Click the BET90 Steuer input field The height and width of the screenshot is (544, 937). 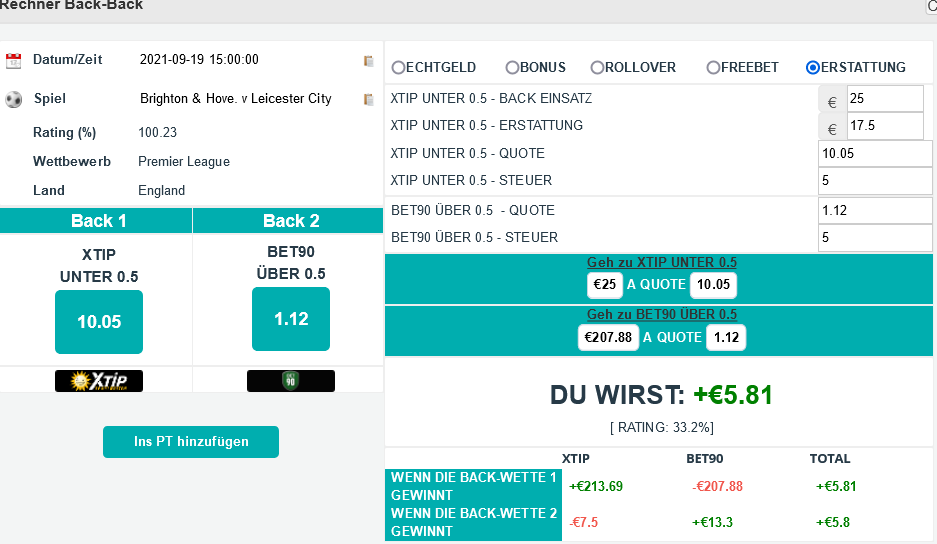point(875,238)
